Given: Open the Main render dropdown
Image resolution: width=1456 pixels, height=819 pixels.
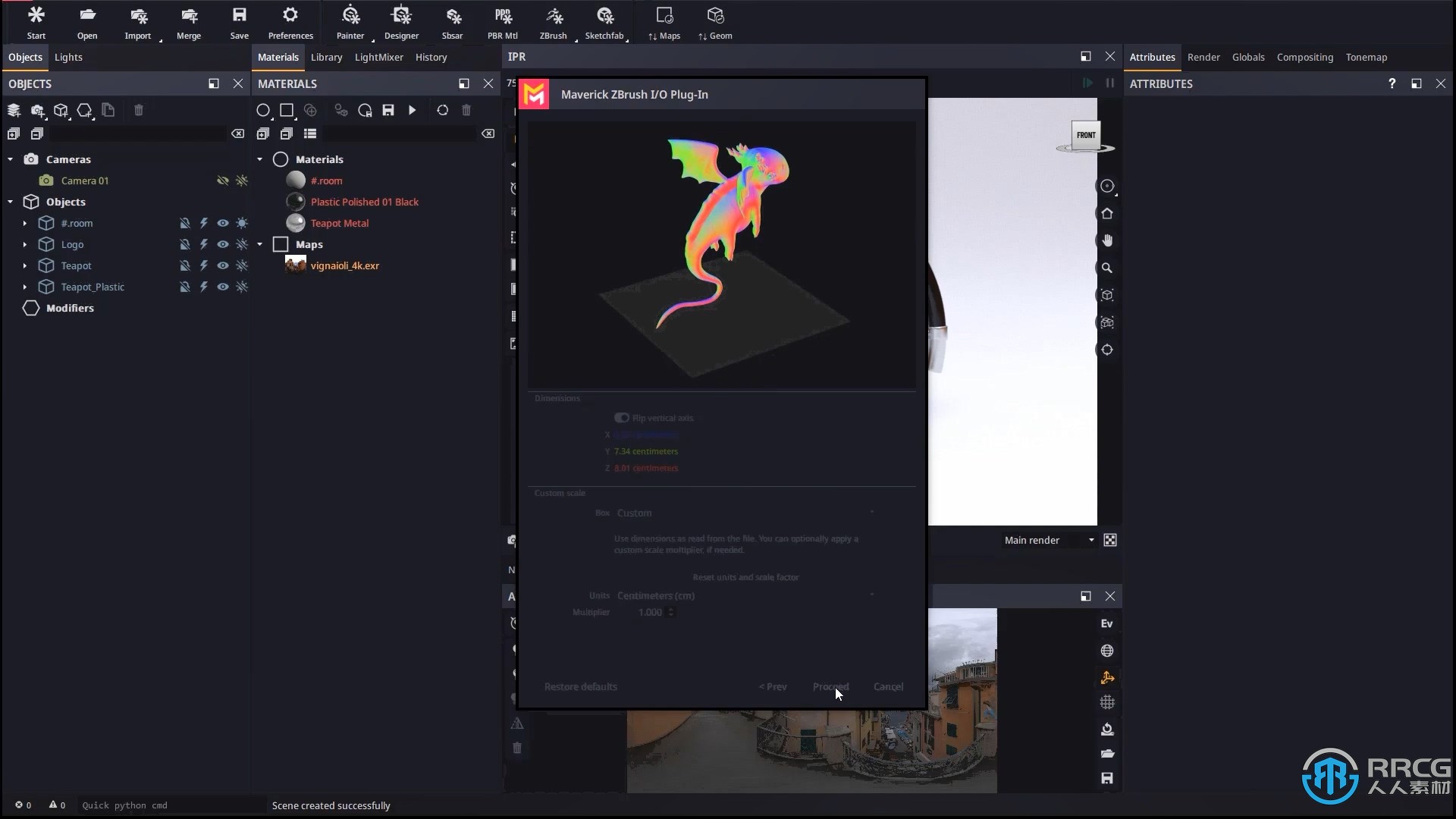Looking at the screenshot, I should pyautogui.click(x=1050, y=540).
